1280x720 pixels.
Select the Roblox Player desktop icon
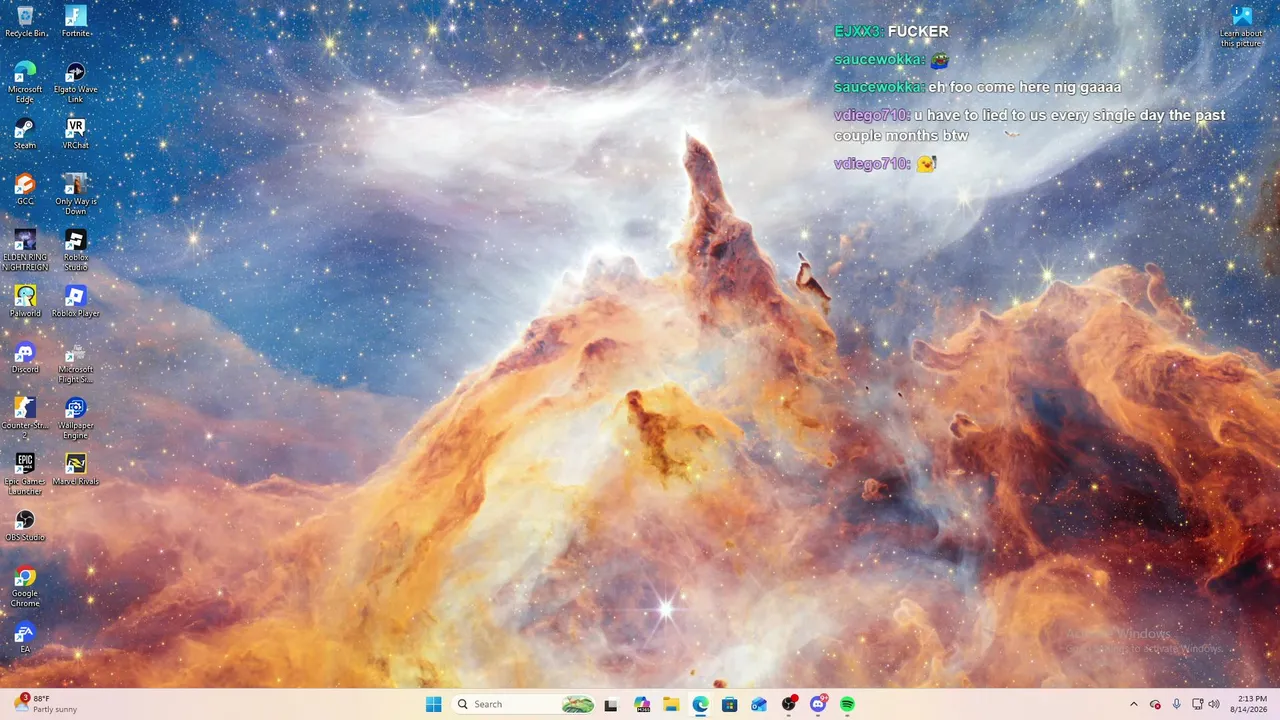click(76, 301)
